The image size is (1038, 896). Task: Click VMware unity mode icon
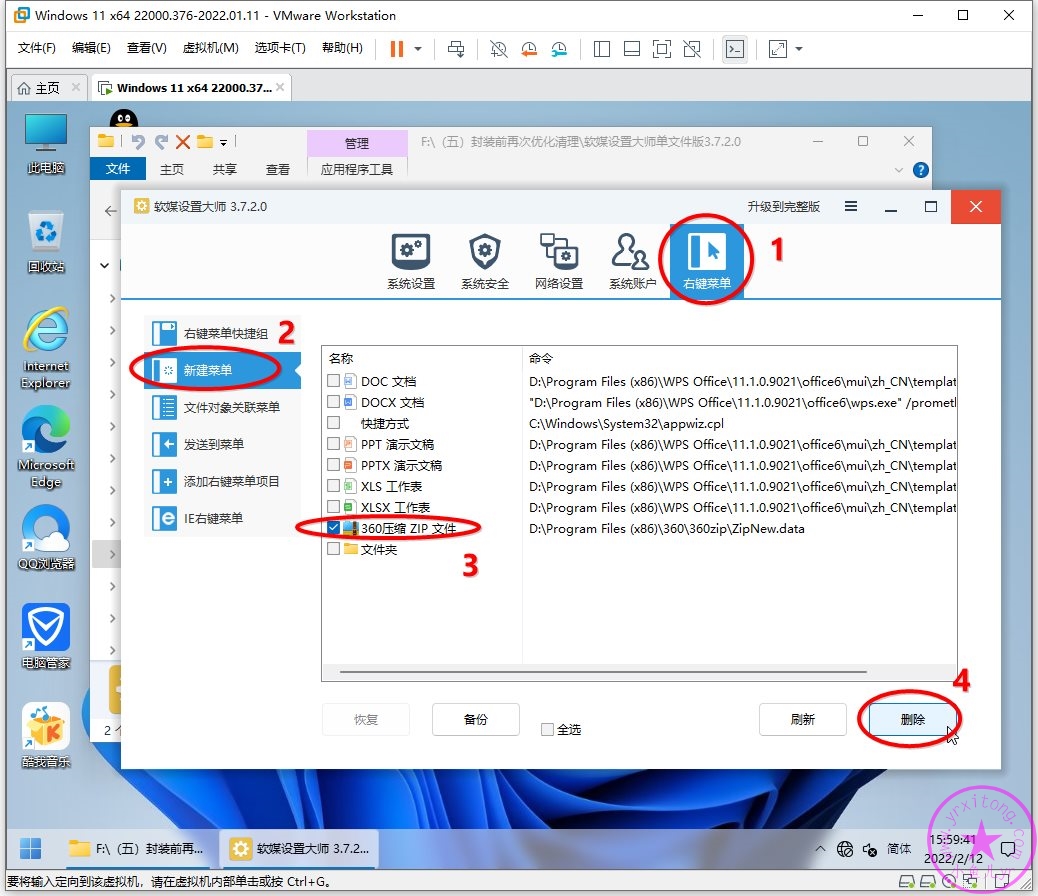pos(692,48)
